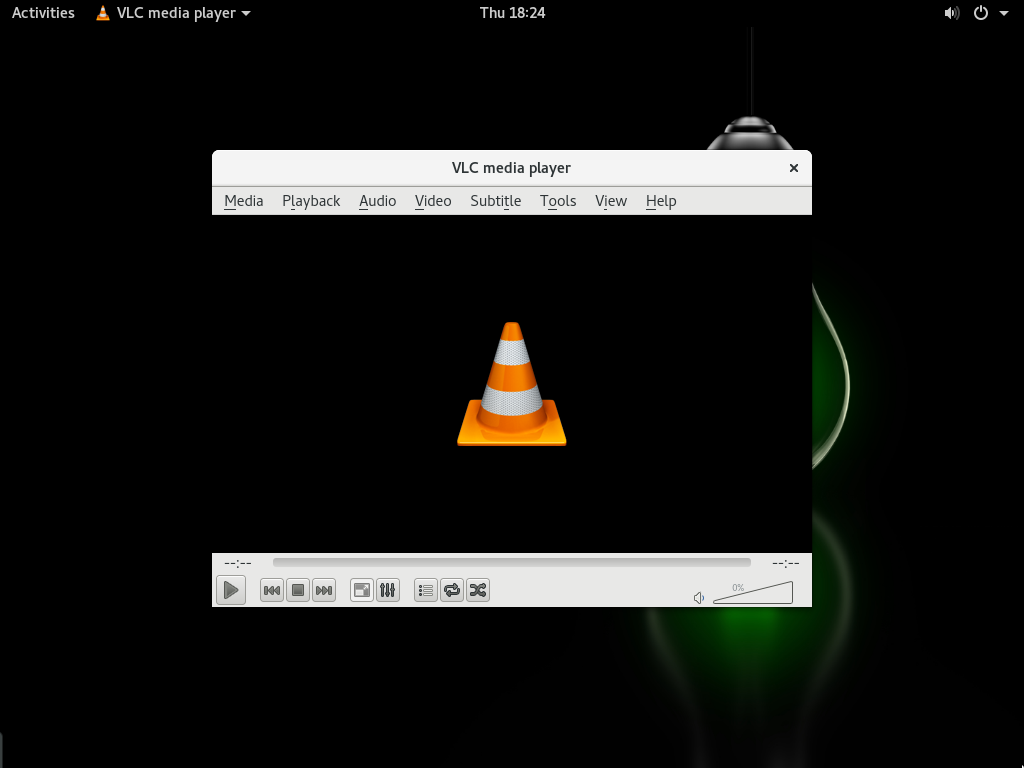Toggle random shuffle playback
This screenshot has width=1024, height=768.
point(478,591)
